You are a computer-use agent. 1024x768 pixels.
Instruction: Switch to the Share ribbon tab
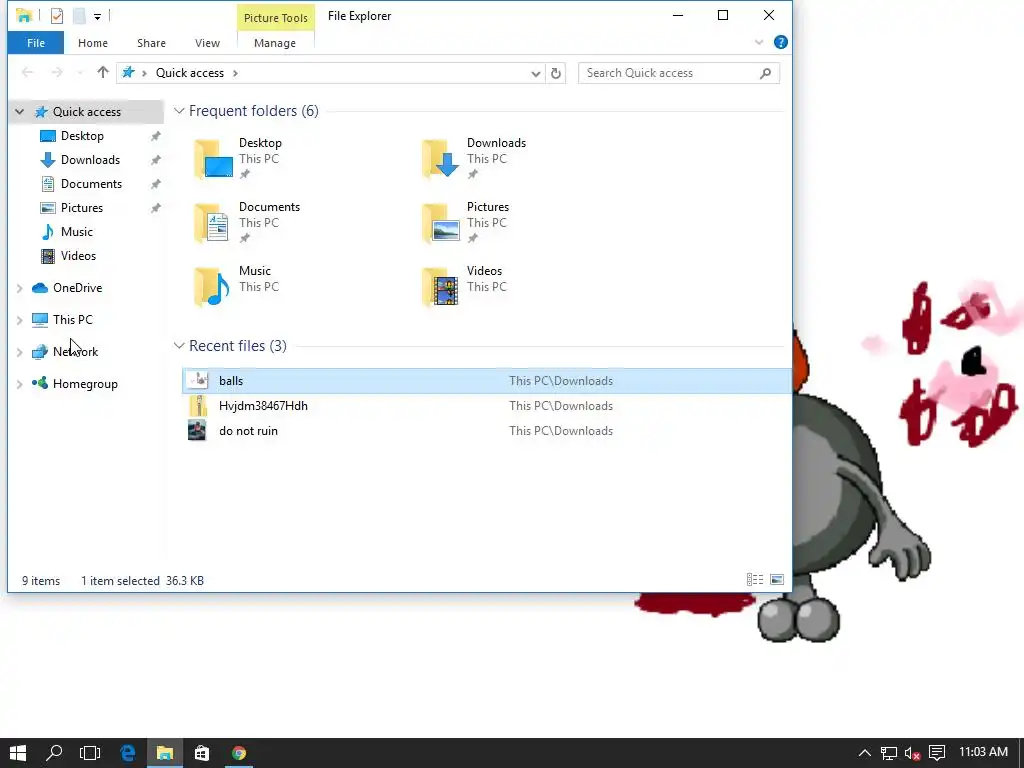click(152, 43)
